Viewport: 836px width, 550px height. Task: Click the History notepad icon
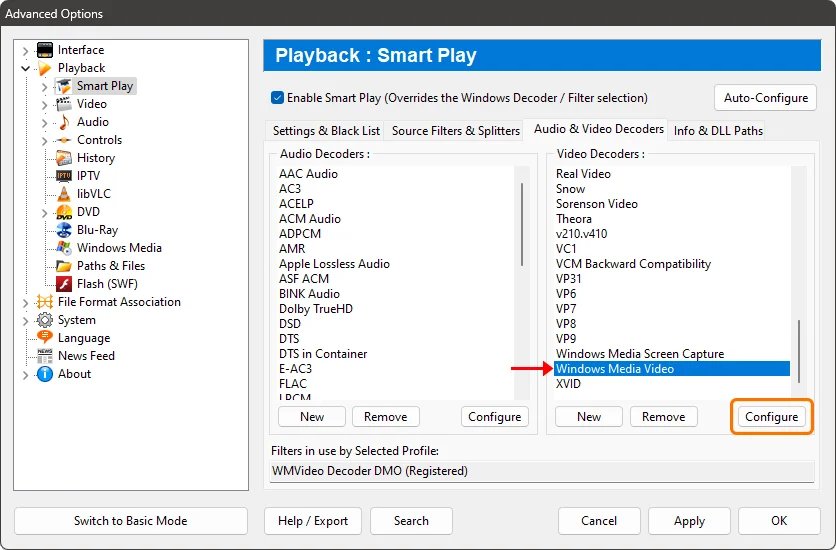pyautogui.click(x=64, y=158)
